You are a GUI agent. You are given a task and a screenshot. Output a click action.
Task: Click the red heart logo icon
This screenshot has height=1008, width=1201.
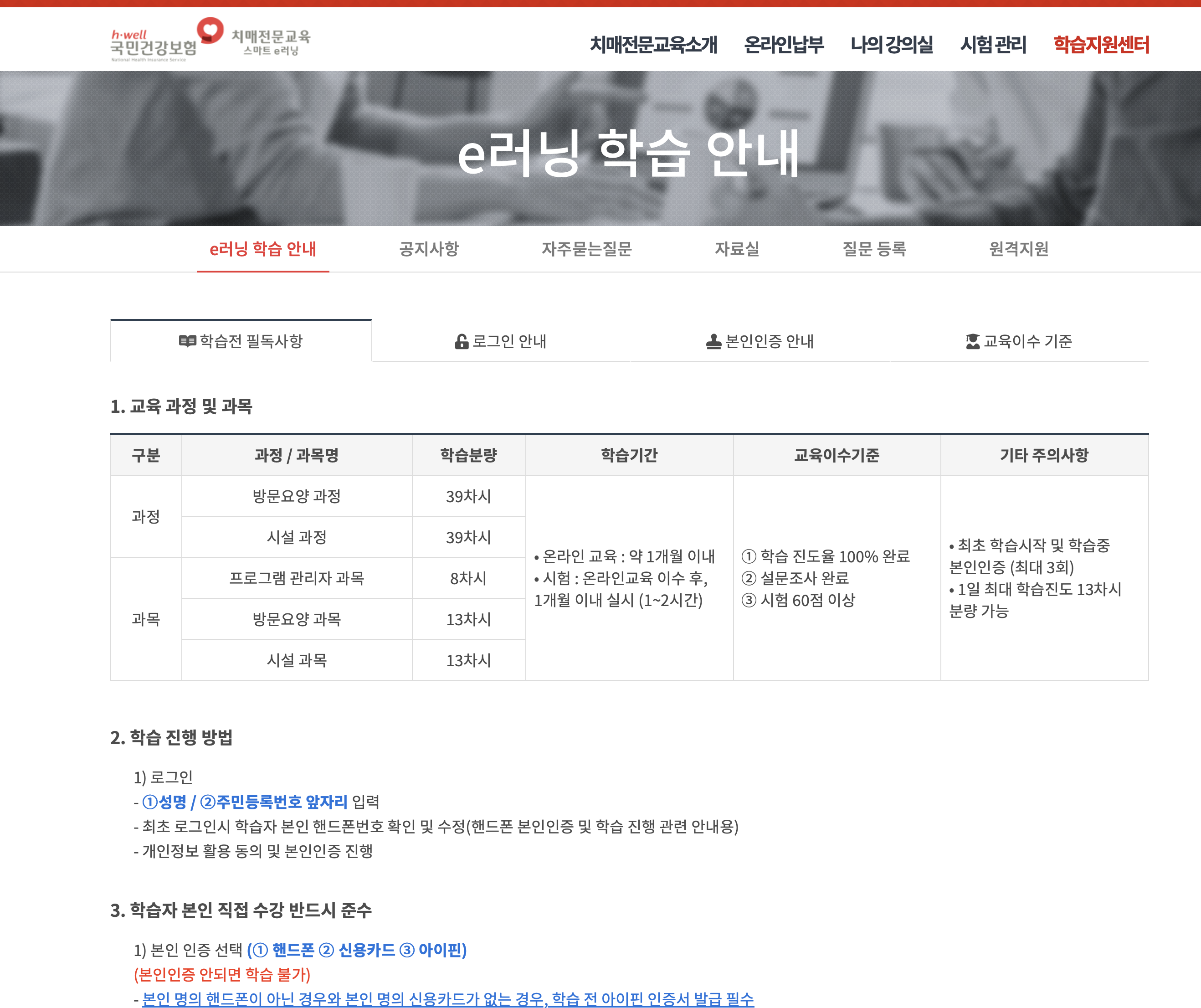pyautogui.click(x=210, y=30)
